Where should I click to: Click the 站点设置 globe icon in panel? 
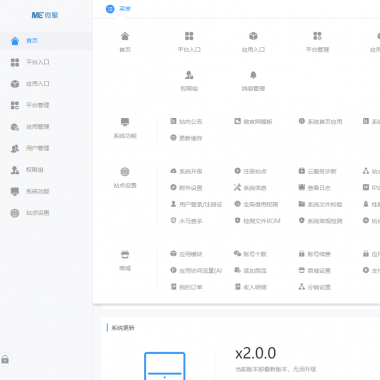[125, 172]
